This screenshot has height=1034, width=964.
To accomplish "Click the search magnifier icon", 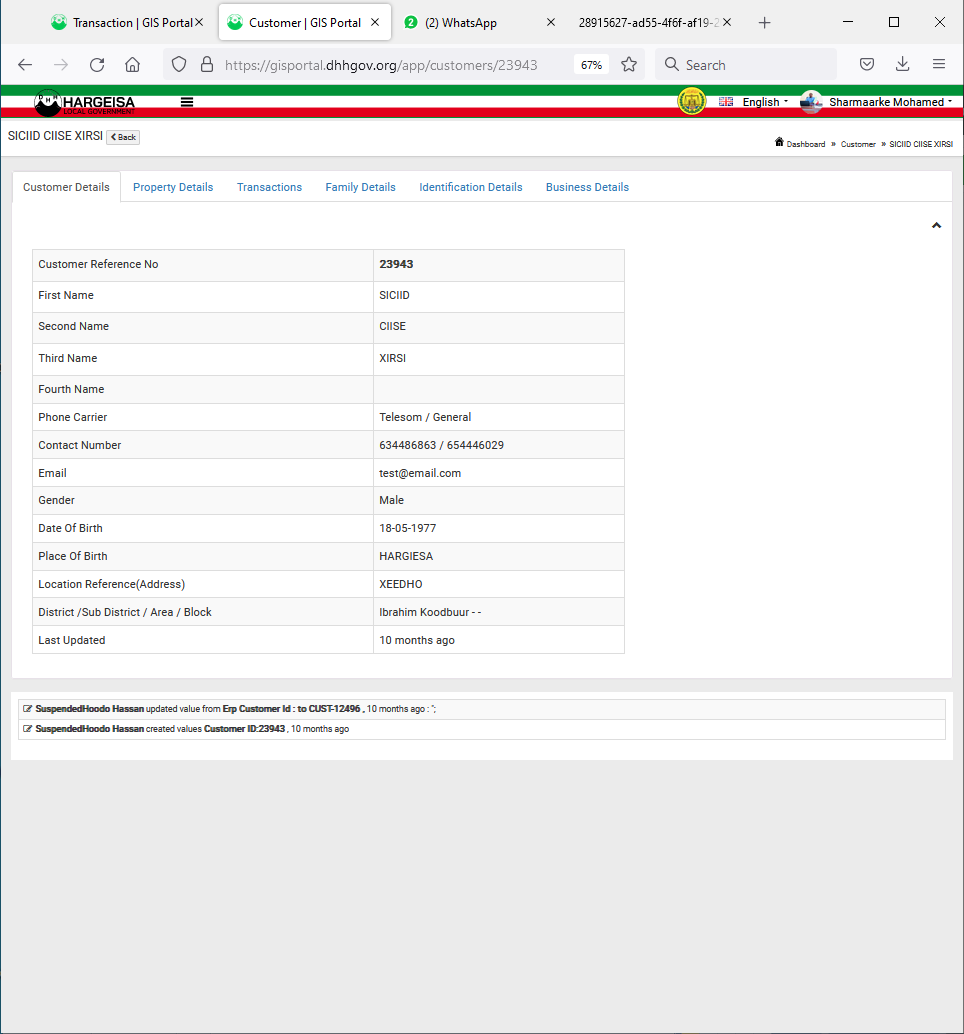I will 671,65.
